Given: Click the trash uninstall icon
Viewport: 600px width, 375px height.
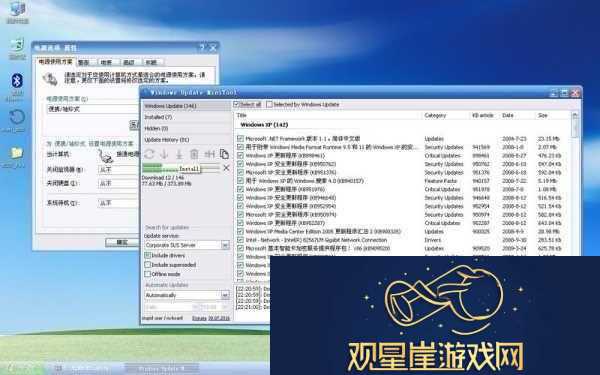Looking at the screenshot, I should [194, 154].
